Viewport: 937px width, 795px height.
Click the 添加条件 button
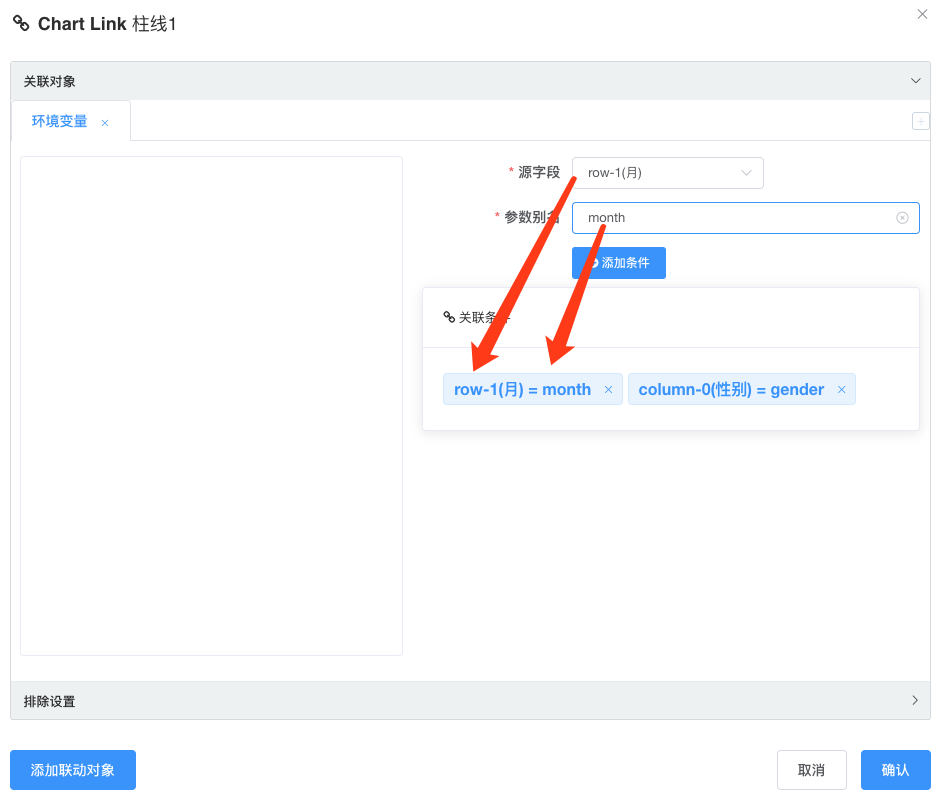[618, 263]
